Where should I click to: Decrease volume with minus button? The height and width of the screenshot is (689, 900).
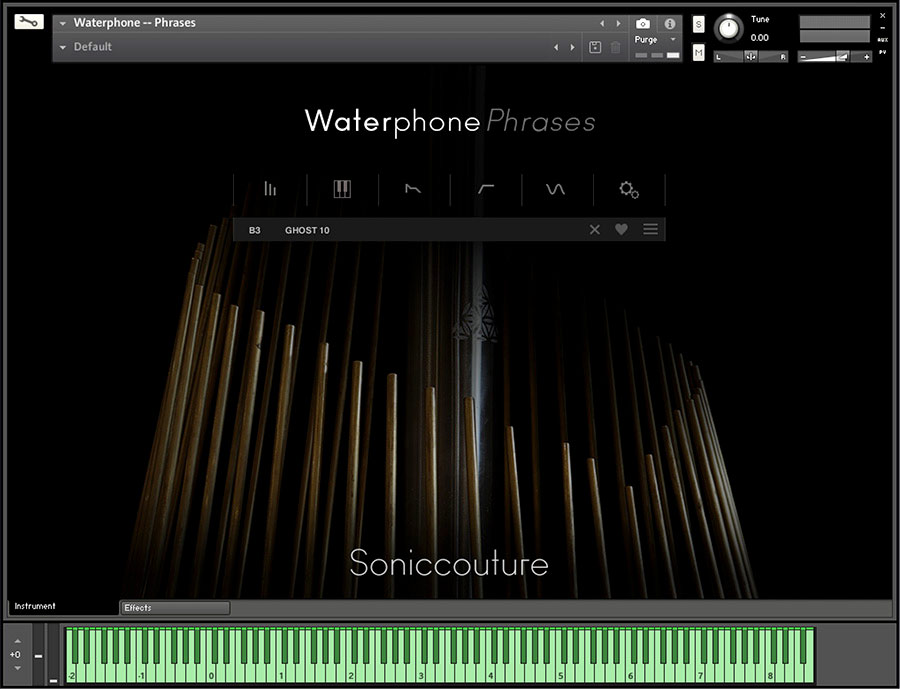(x=802, y=57)
